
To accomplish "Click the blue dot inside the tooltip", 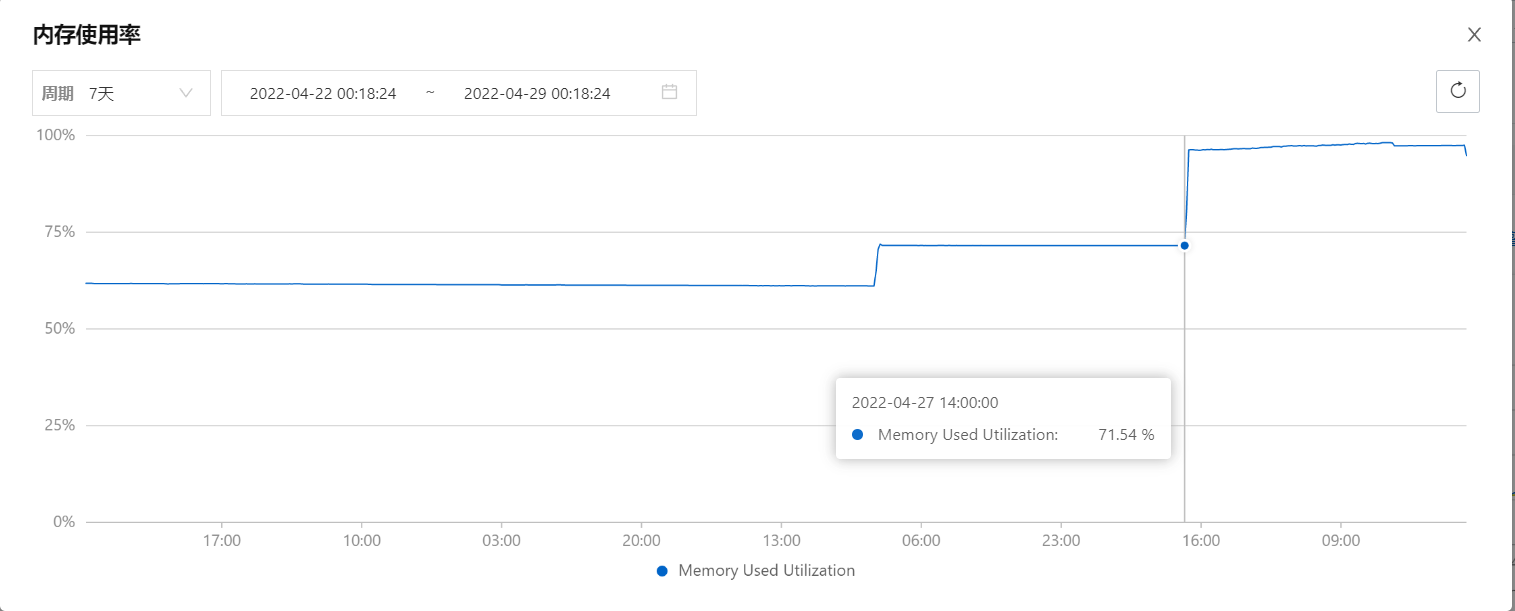I will pyautogui.click(x=857, y=435).
